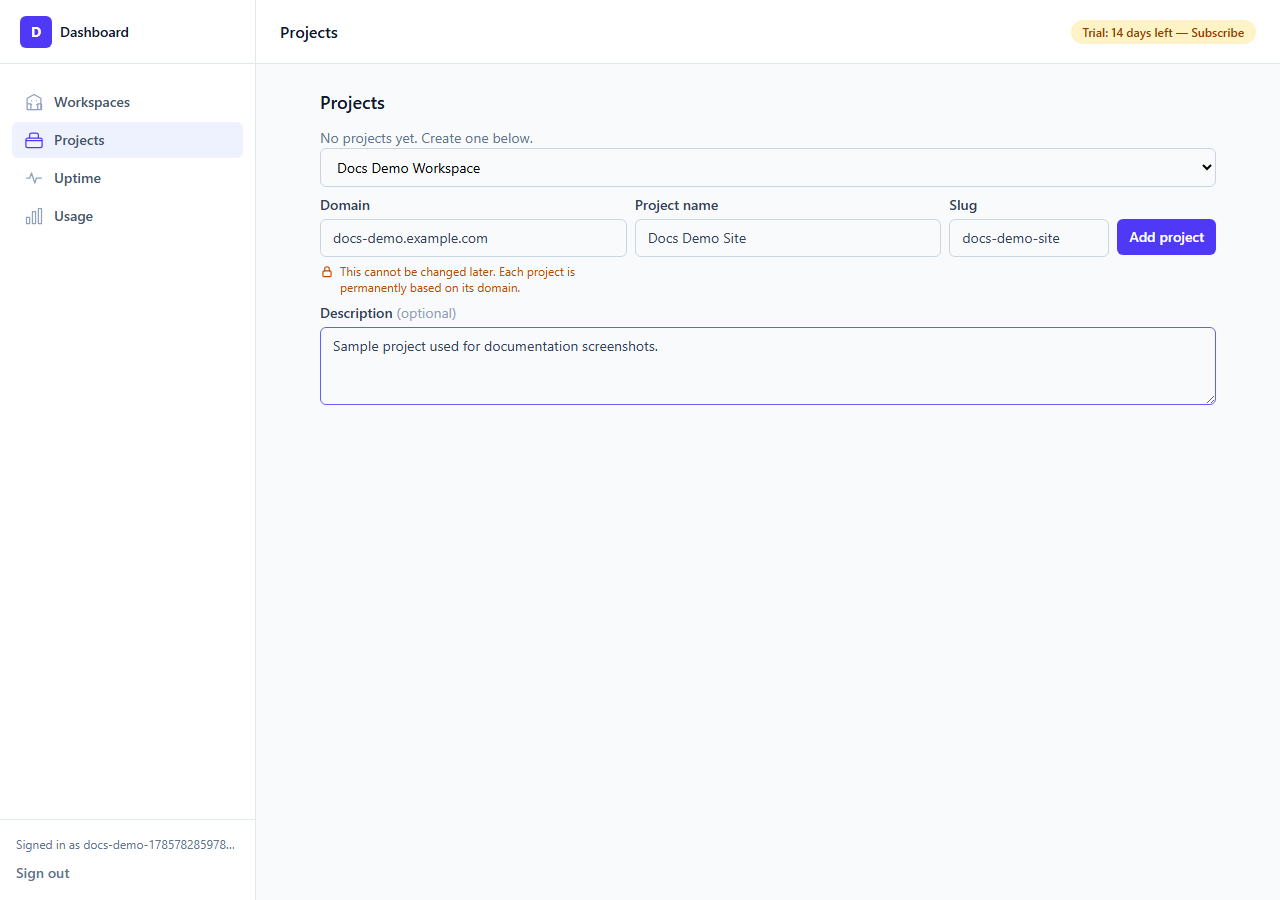Click the lock icon beside domain warning
The image size is (1280, 900).
[x=326, y=272]
